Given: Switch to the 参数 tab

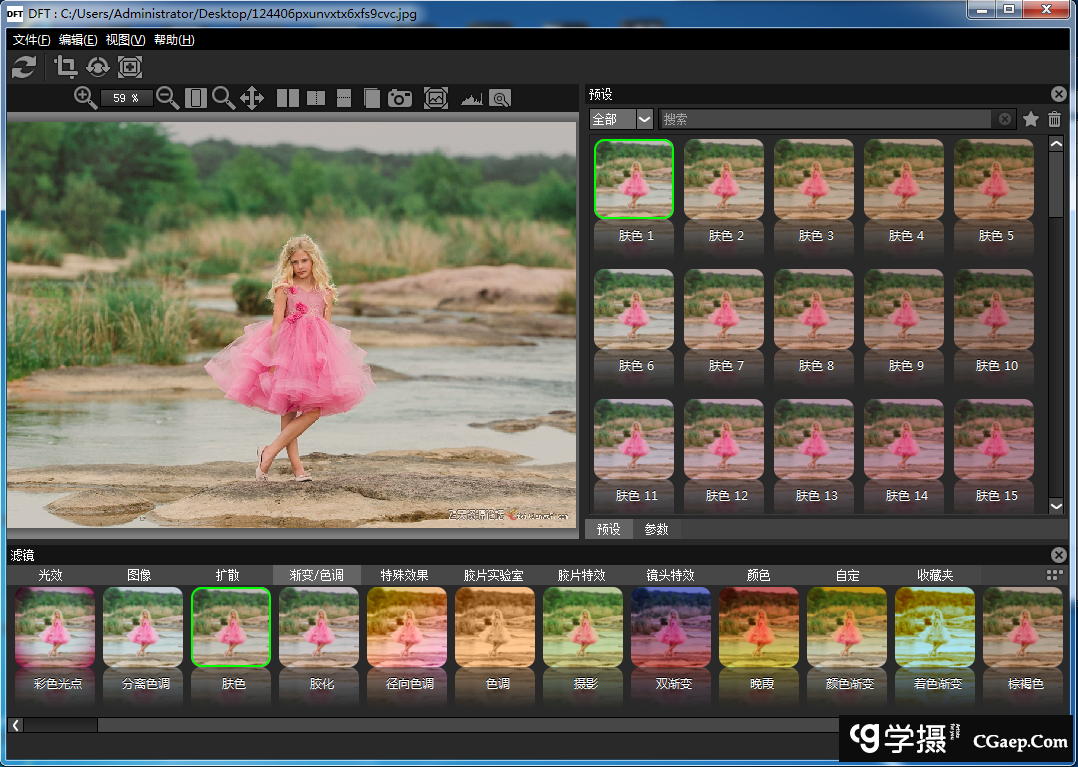Looking at the screenshot, I should click(656, 529).
